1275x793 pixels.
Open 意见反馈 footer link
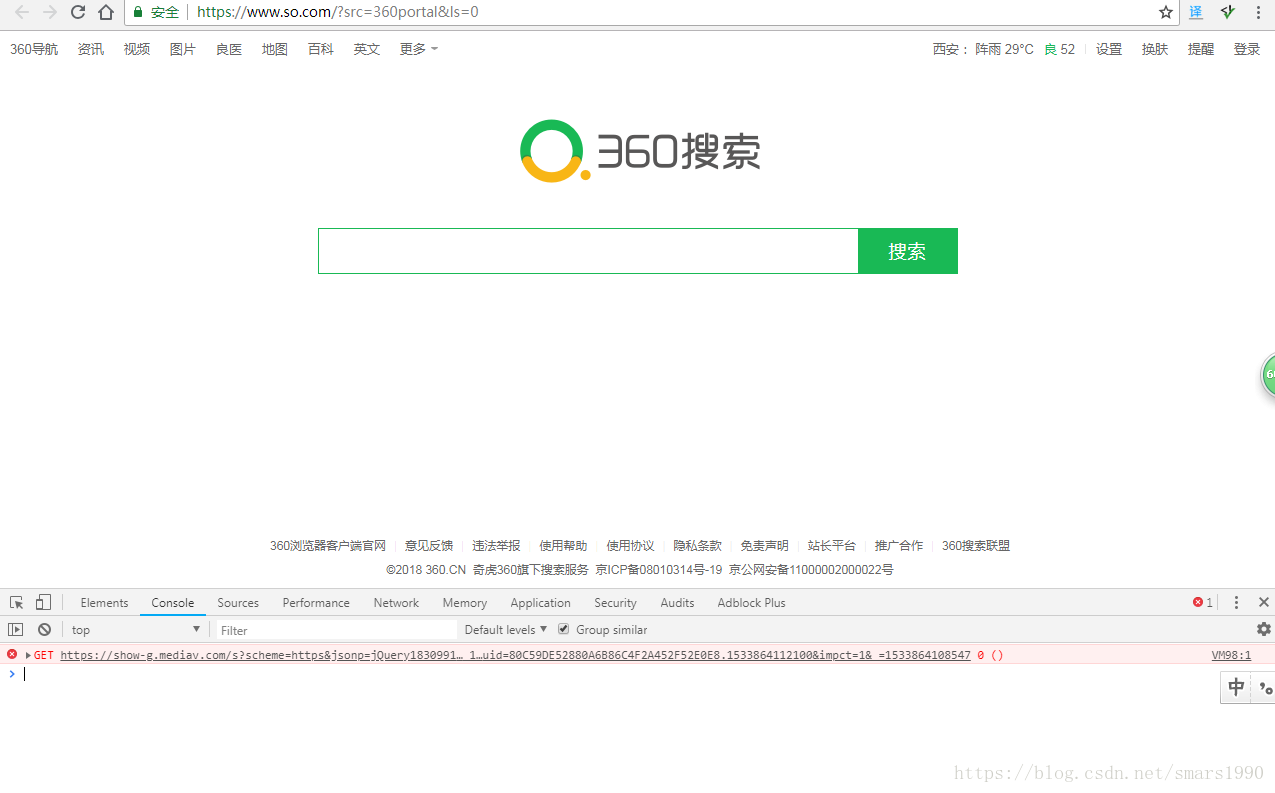click(429, 546)
